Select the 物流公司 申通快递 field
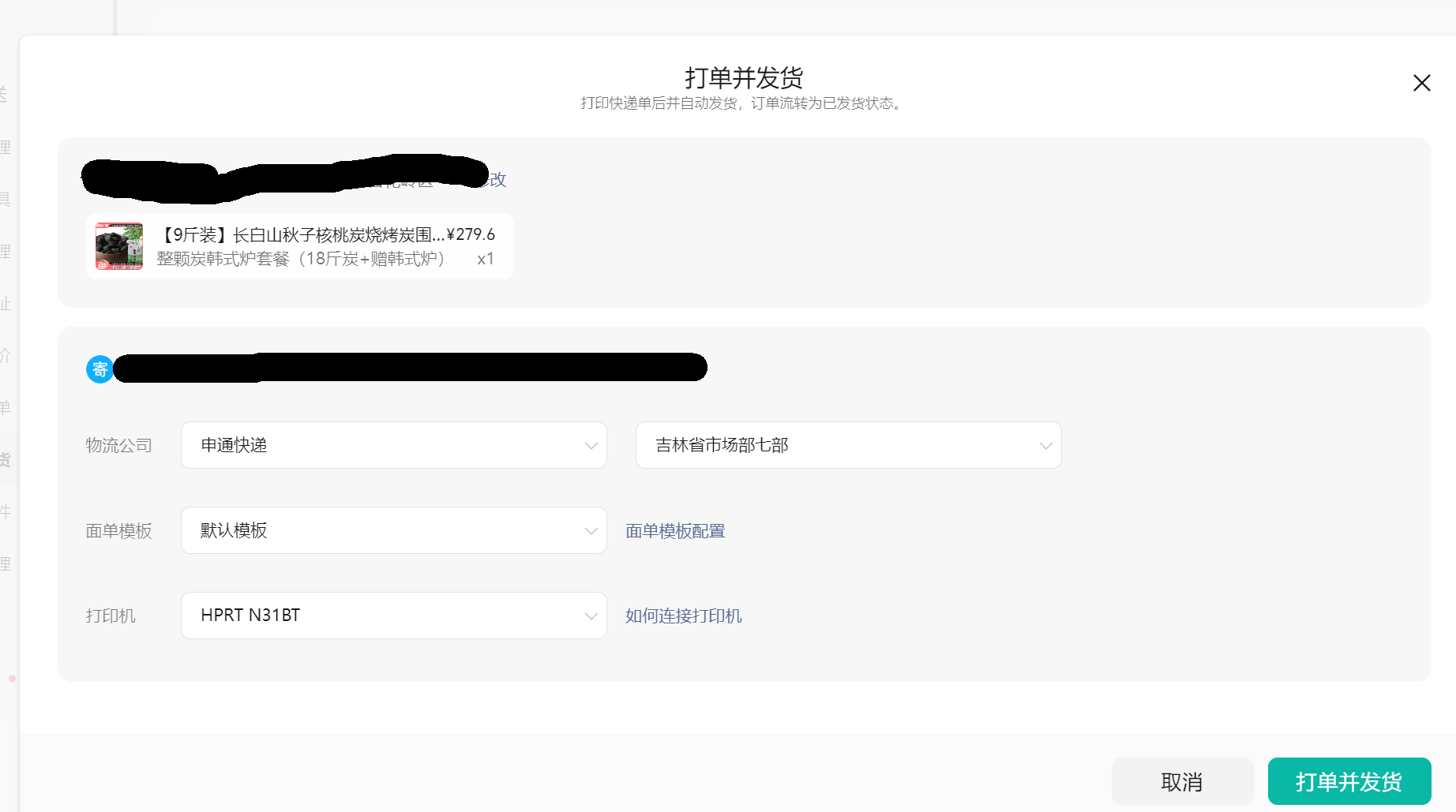 pos(394,445)
